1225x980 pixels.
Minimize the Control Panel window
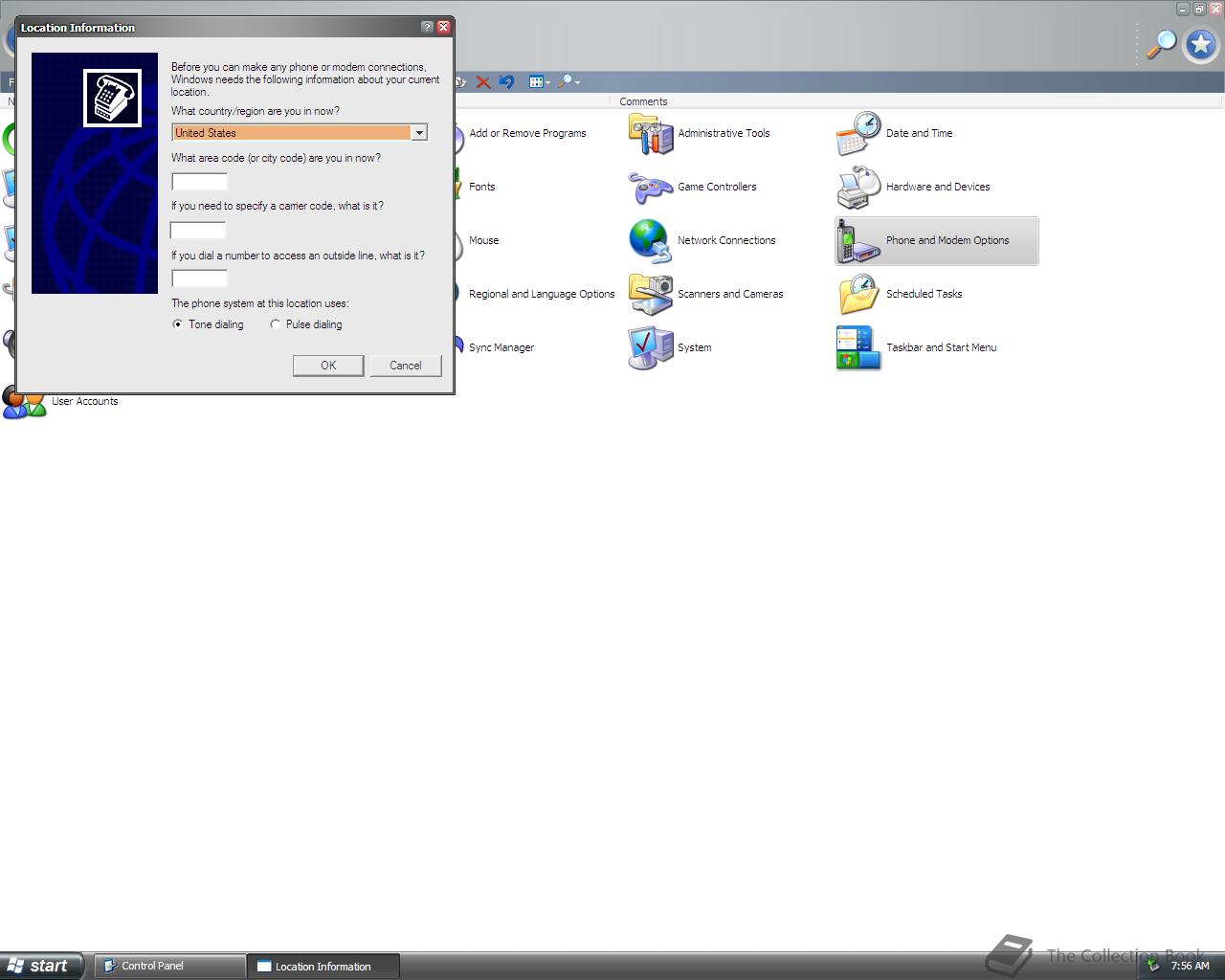pos(1183,9)
